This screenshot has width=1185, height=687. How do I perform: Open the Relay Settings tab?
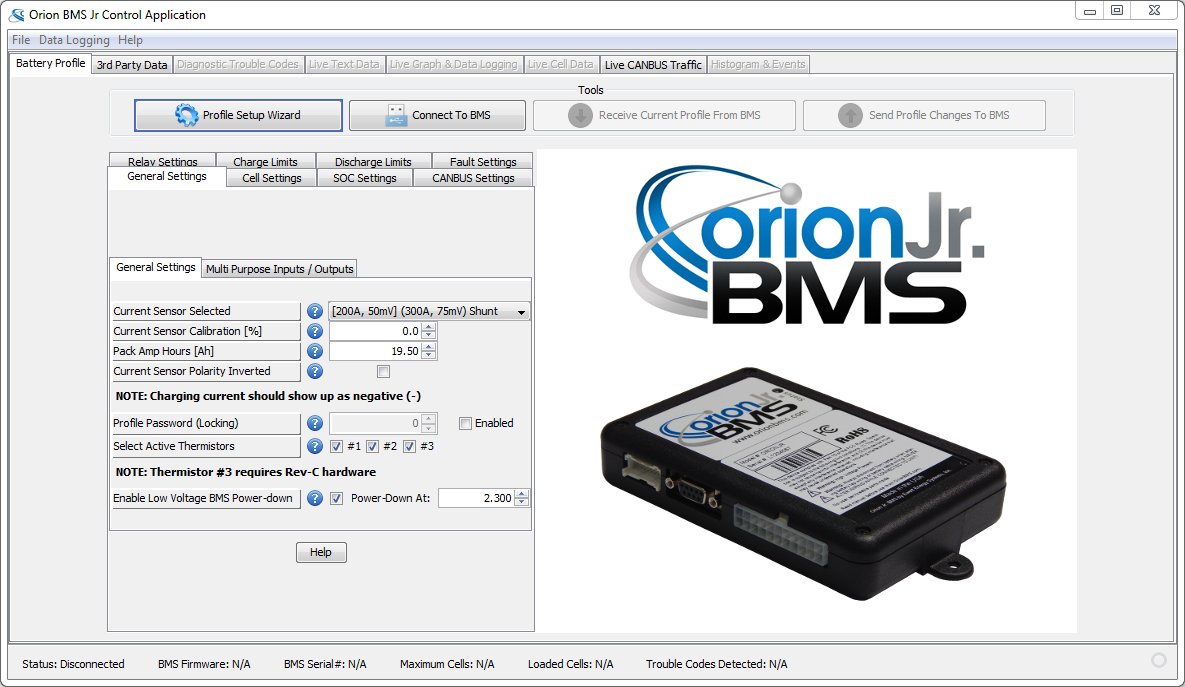click(x=162, y=161)
